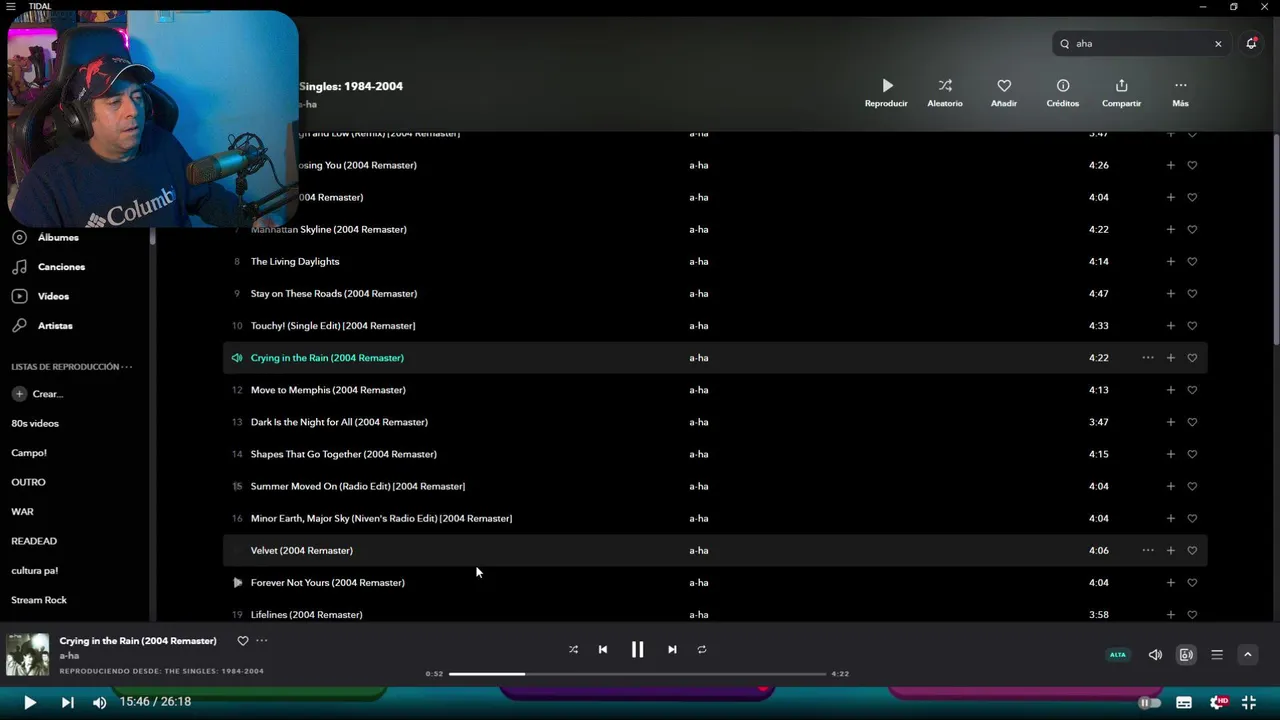The height and width of the screenshot is (720, 1280).
Task: Click the search box containing 'aha'
Action: [x=1143, y=44]
